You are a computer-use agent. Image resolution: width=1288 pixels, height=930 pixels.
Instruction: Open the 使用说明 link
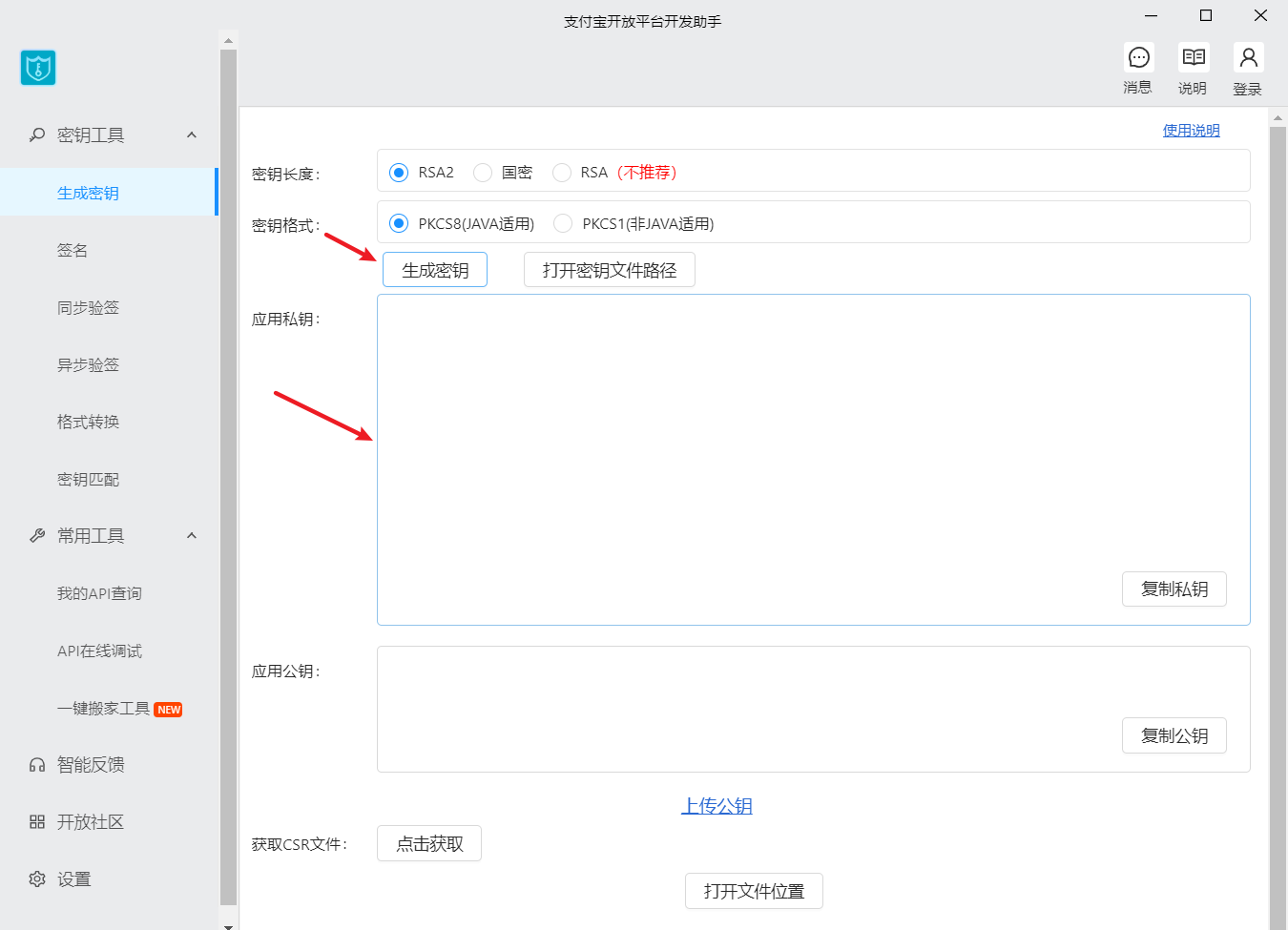[x=1191, y=131]
